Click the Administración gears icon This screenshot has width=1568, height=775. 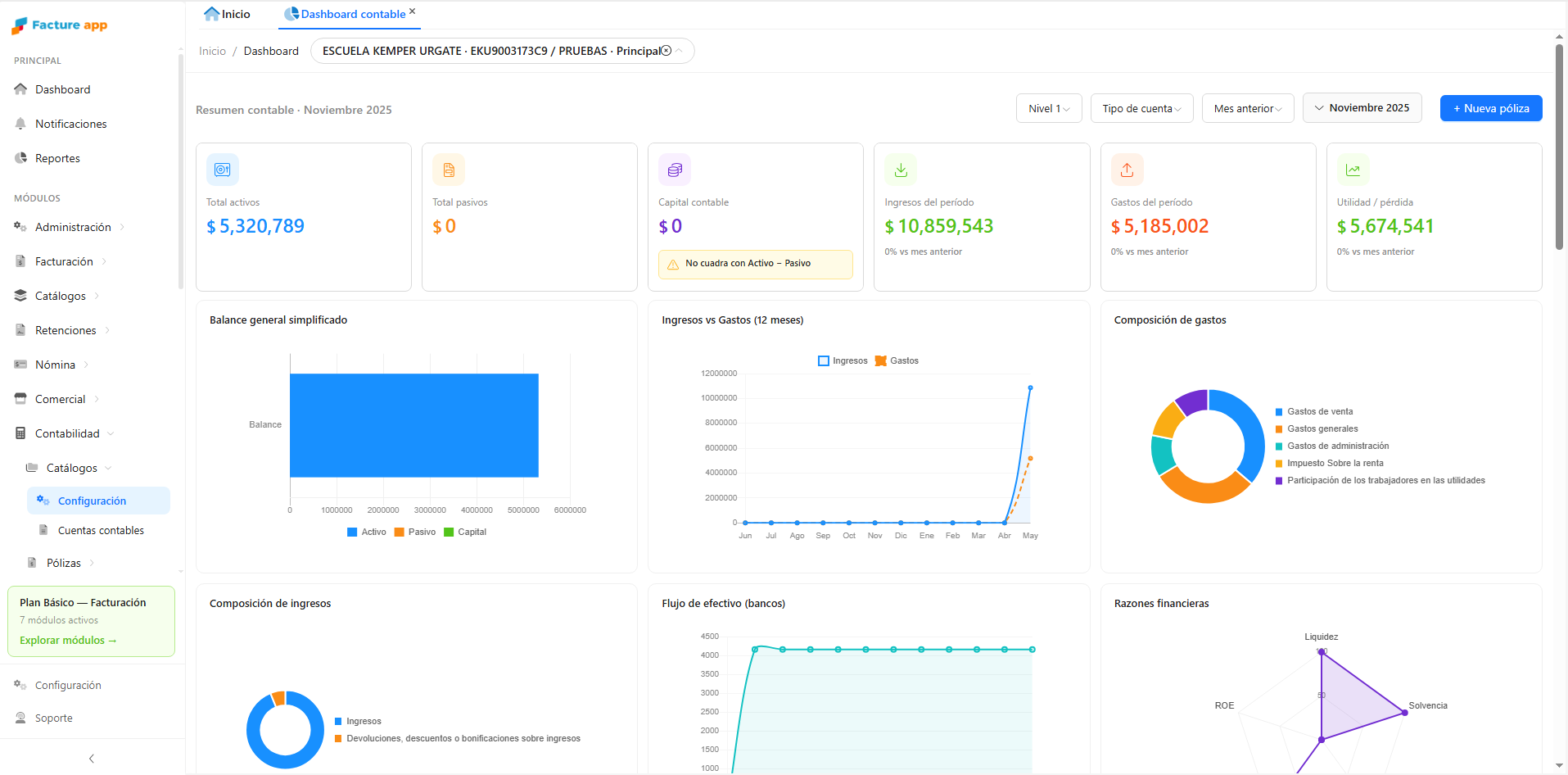pos(20,227)
